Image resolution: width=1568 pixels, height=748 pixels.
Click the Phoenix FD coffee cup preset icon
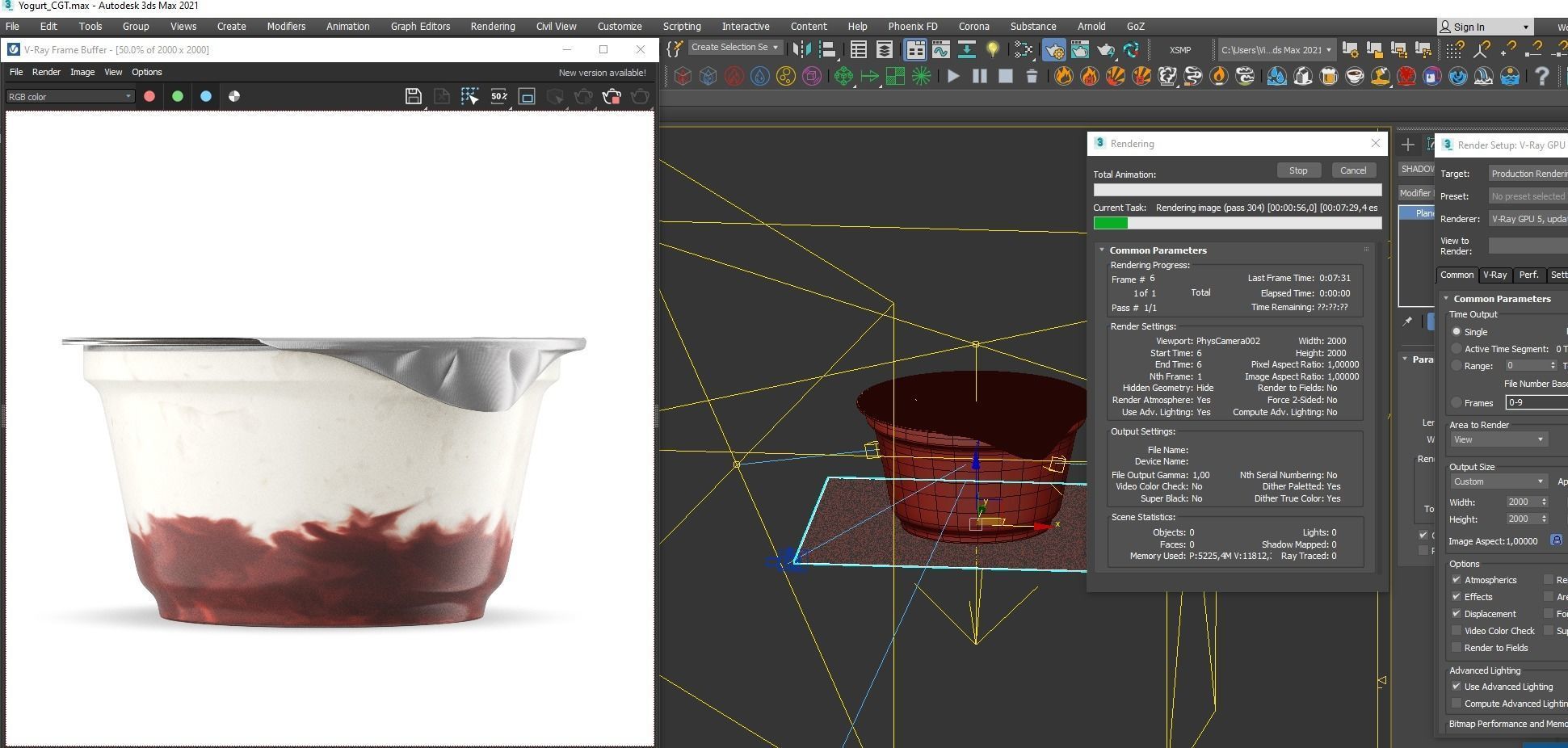coord(1355,76)
